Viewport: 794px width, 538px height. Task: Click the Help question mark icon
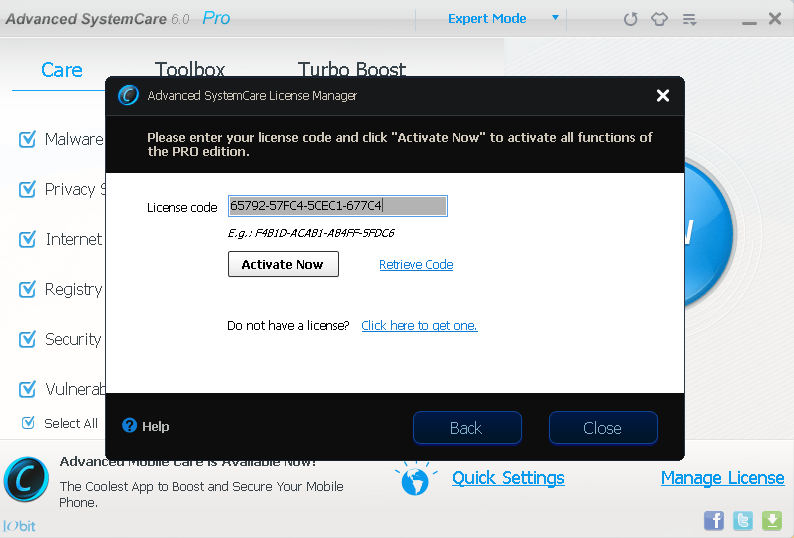pyautogui.click(x=129, y=426)
